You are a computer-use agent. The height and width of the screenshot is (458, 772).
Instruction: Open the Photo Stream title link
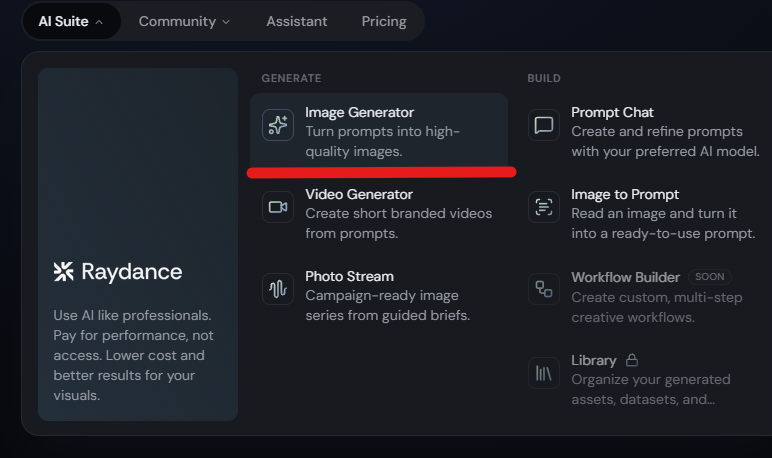[x=350, y=276]
